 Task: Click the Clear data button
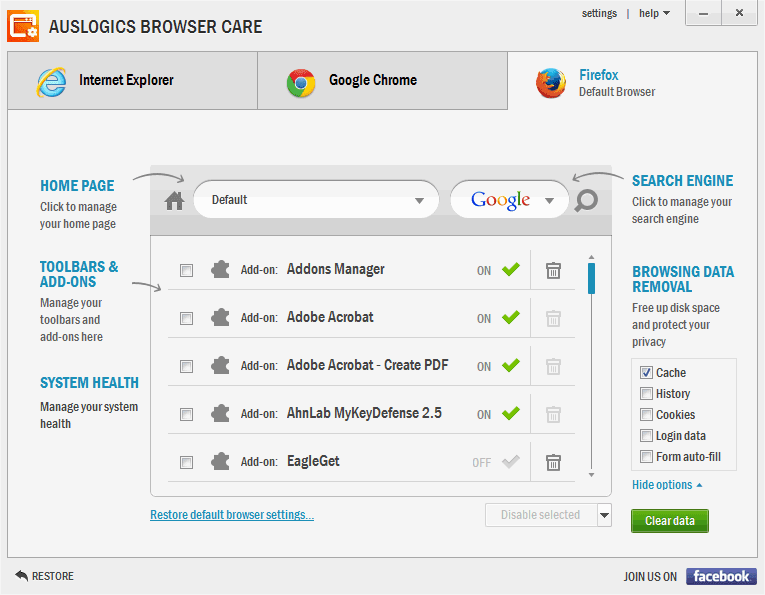tap(669, 521)
